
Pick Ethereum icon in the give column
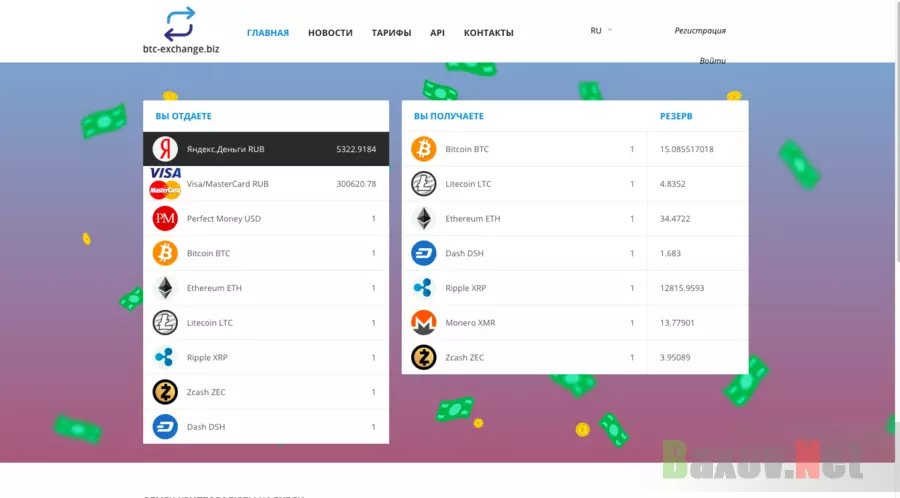click(165, 288)
